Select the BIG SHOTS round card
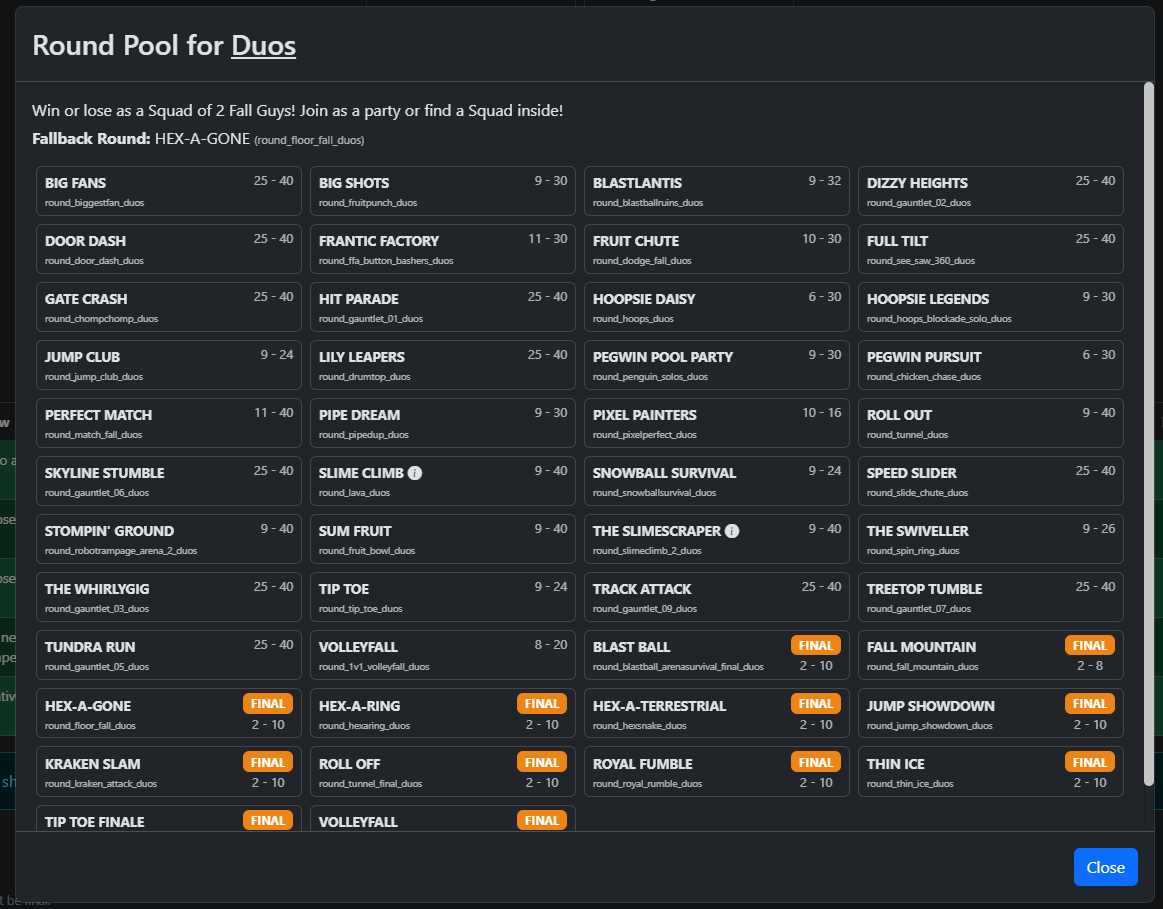1163x909 pixels. coord(443,191)
